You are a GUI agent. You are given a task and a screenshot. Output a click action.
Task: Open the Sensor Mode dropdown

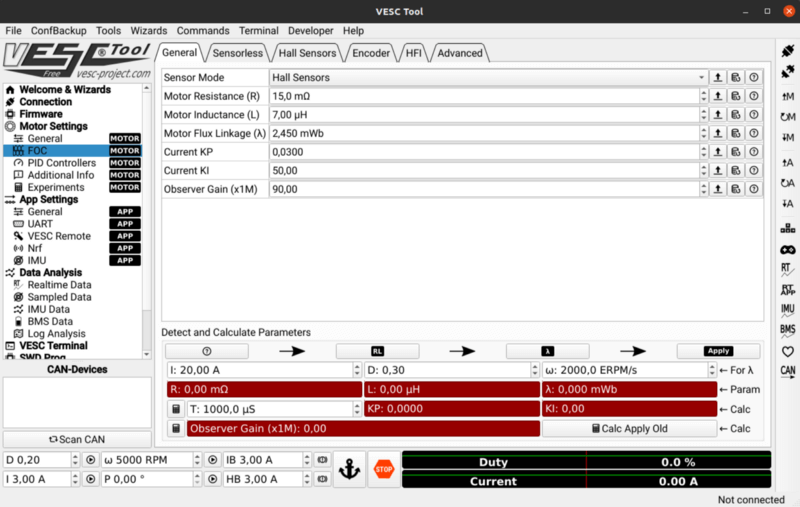point(488,78)
